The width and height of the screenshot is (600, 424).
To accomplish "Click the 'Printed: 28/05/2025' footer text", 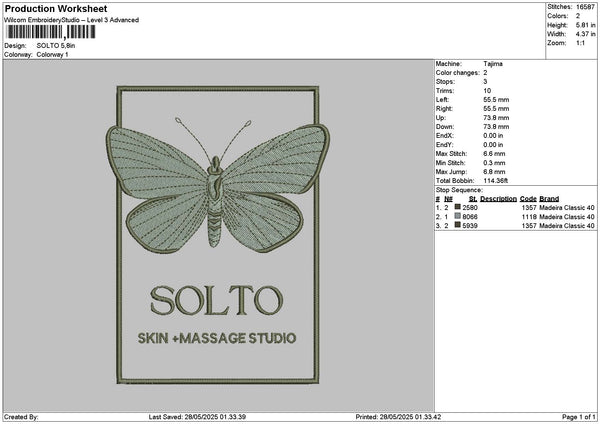I will 398,417.
